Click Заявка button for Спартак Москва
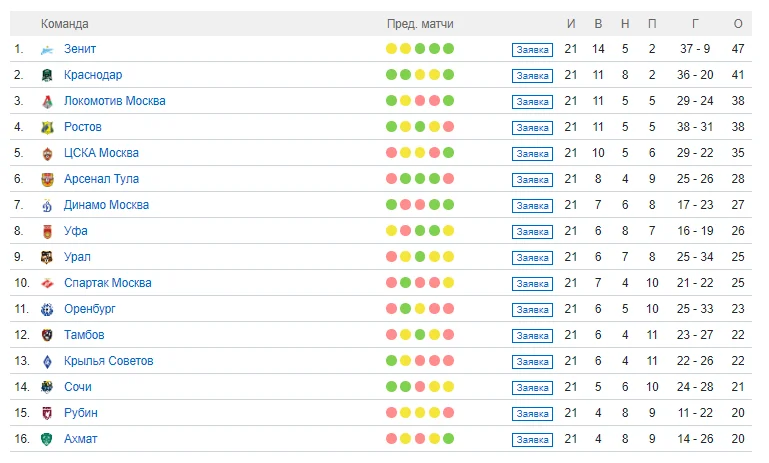 [533, 284]
